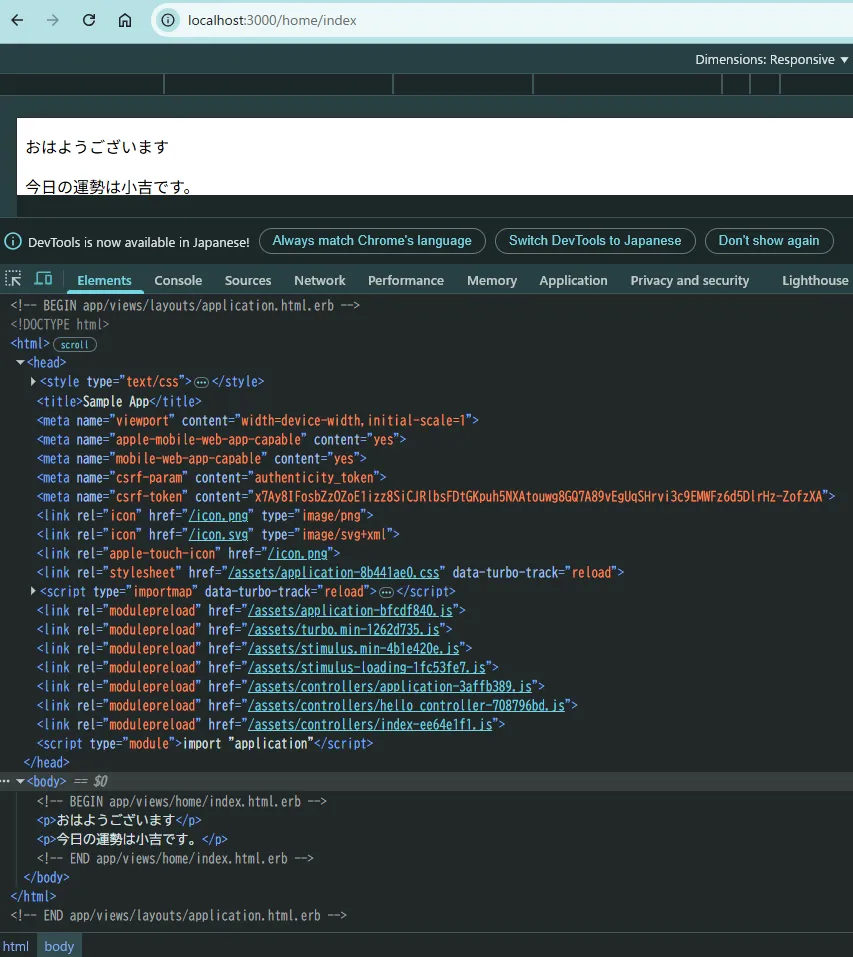Click the おはようございます text in the page
853x957 pixels.
click(x=97, y=147)
